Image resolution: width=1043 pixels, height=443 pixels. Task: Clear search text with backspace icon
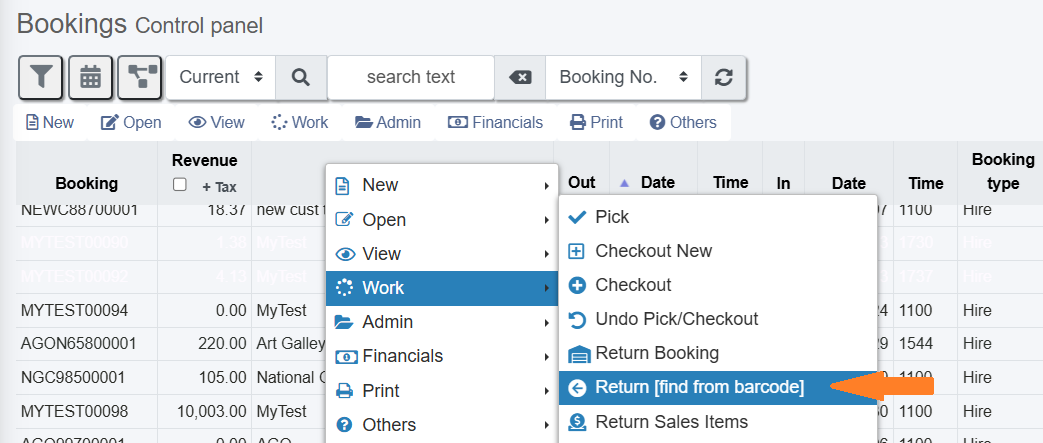point(520,77)
